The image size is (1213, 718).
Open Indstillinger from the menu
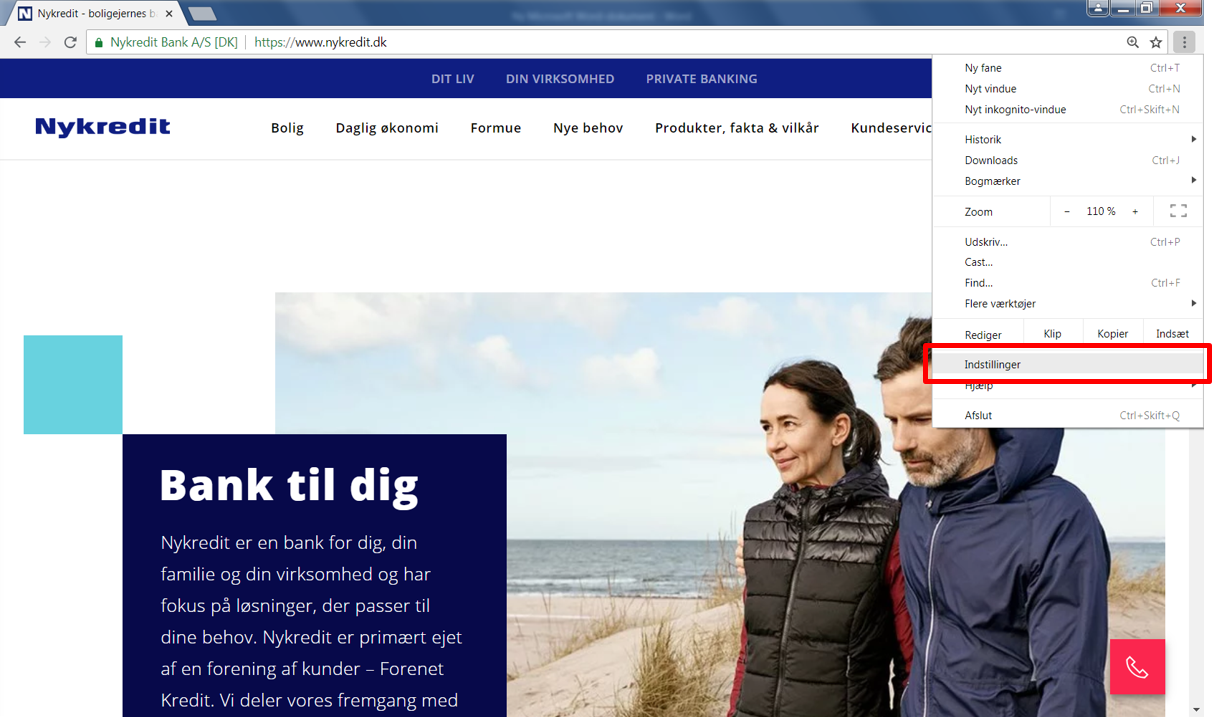tap(1068, 364)
